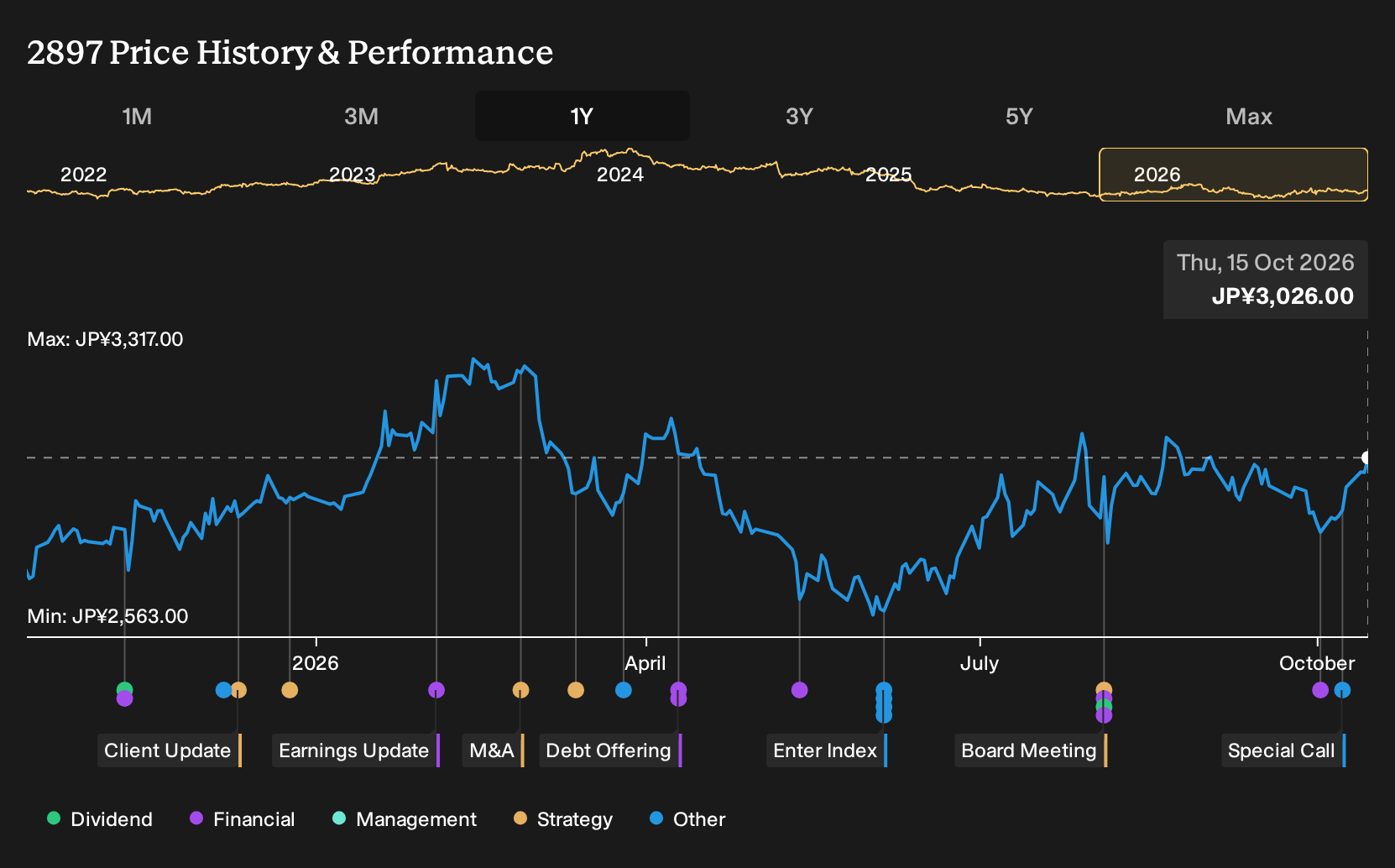Open the Special Call event label
Screen dimensions: 1395x868
tap(1283, 750)
